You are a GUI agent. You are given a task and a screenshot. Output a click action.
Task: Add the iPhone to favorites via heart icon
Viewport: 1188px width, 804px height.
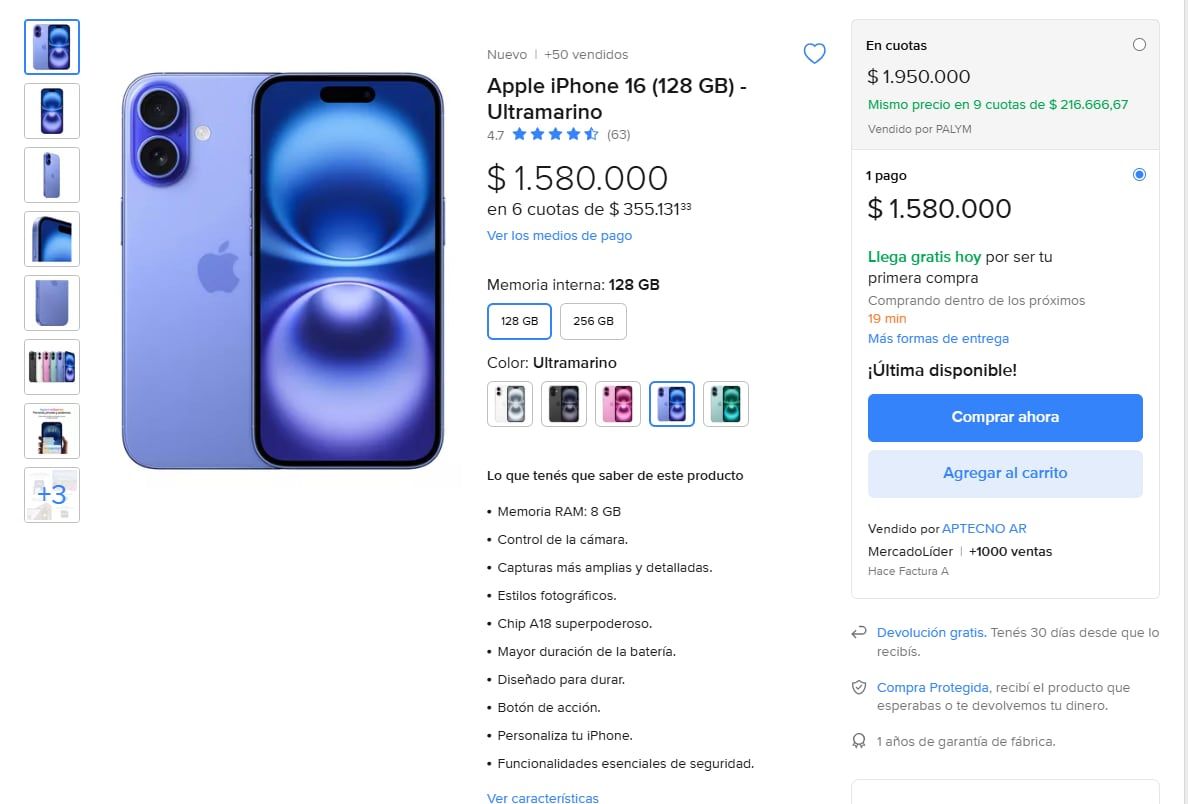click(x=814, y=53)
